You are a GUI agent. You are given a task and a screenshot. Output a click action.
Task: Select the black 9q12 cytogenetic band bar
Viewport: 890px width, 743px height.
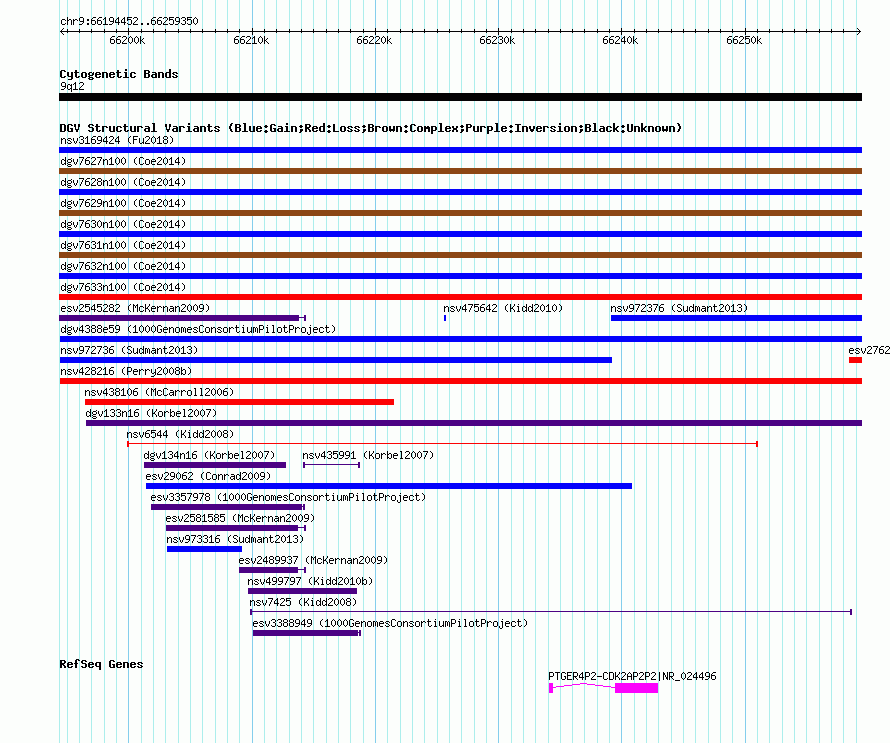tap(460, 97)
